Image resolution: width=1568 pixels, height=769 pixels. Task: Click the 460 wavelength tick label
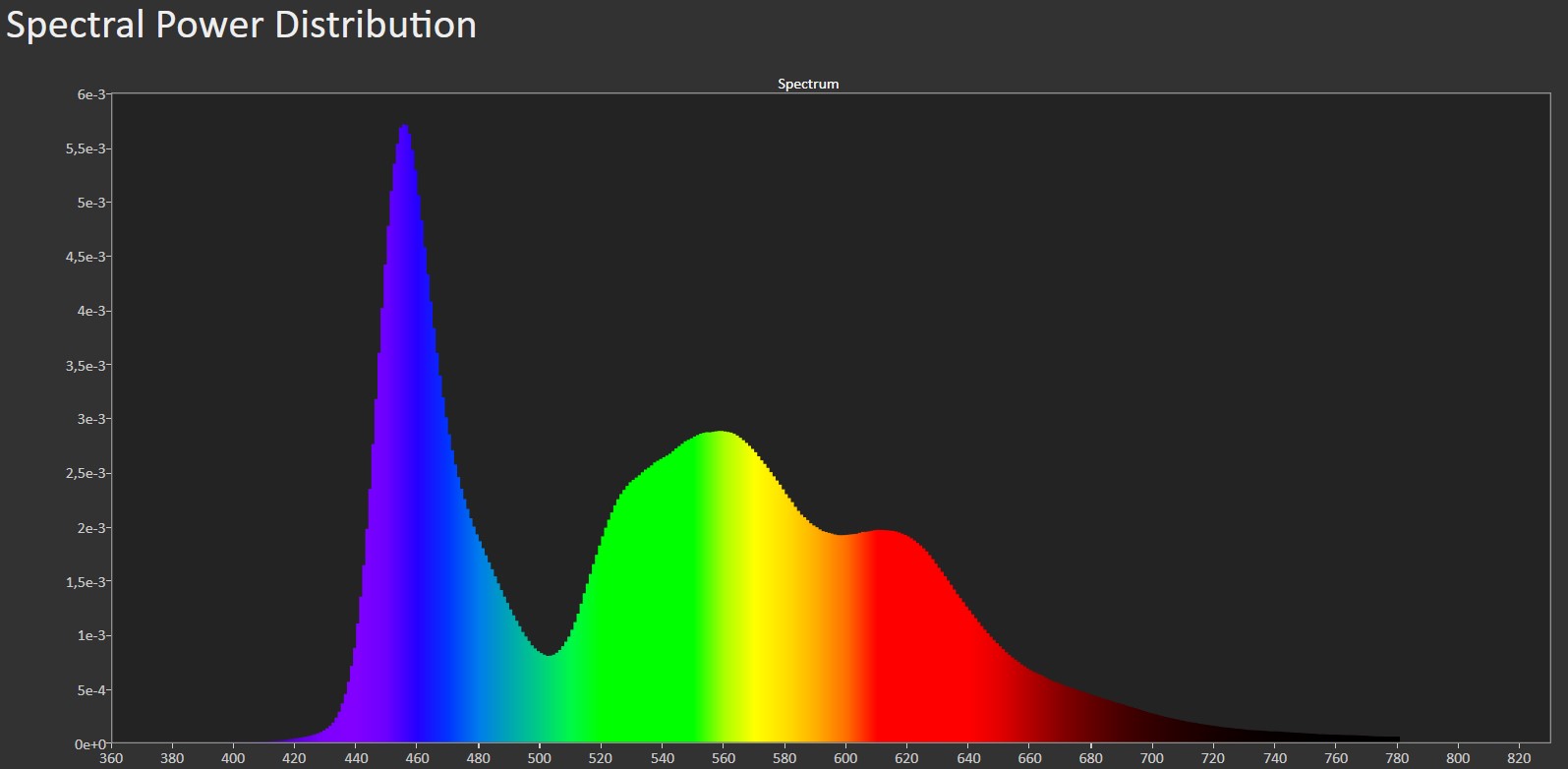click(x=417, y=758)
